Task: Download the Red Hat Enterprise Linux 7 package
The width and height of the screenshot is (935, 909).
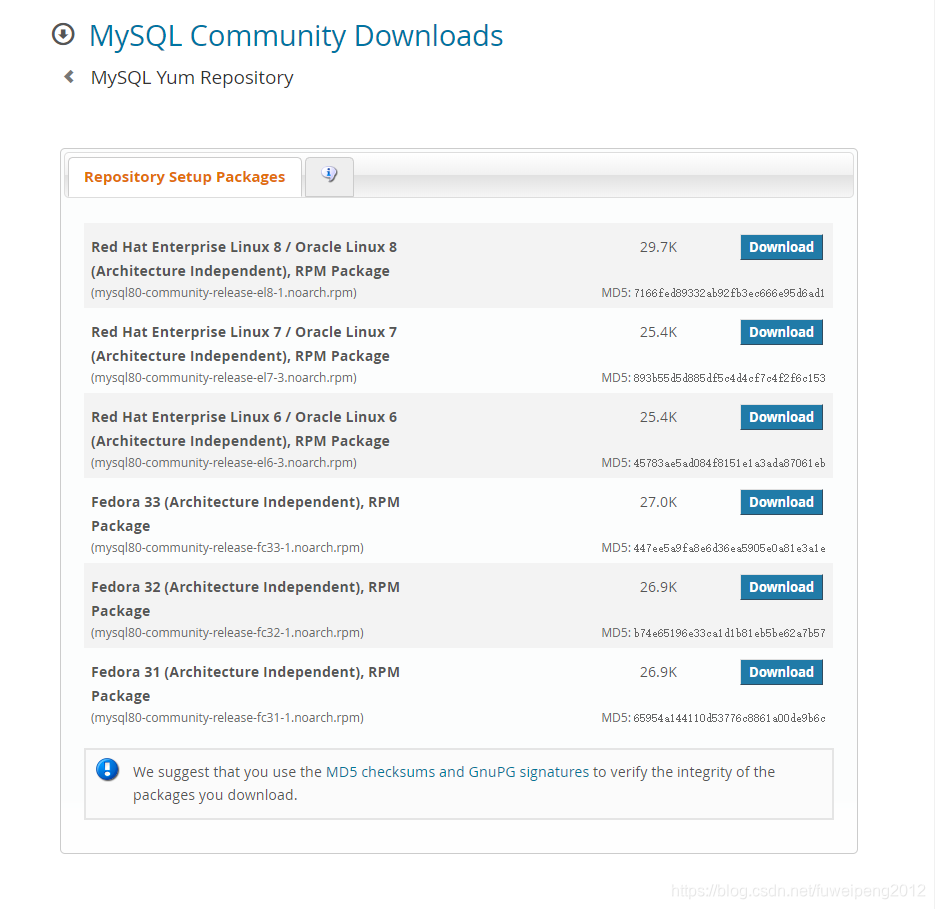Action: 781,332
